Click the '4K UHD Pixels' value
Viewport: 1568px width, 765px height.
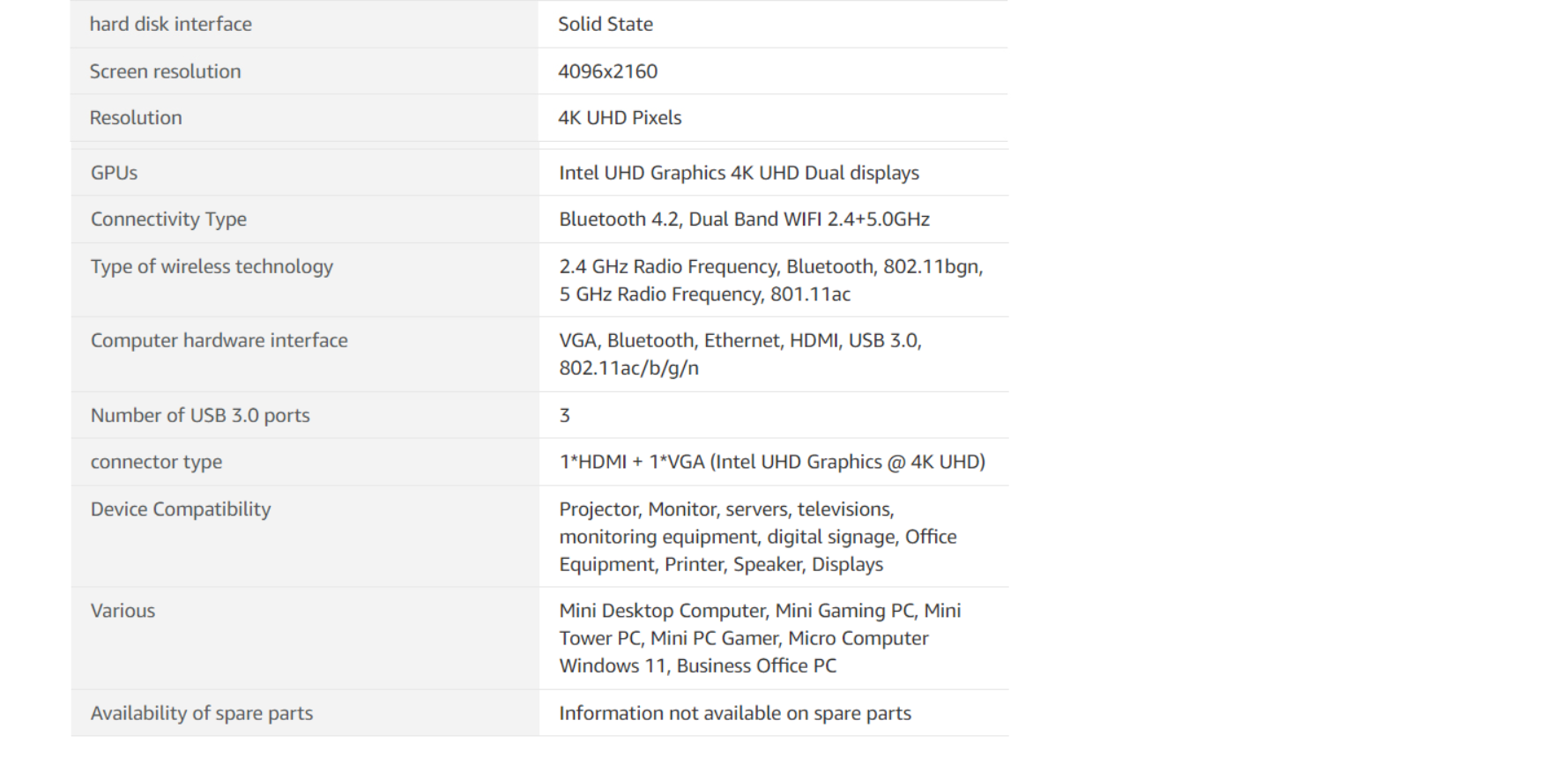coord(620,117)
